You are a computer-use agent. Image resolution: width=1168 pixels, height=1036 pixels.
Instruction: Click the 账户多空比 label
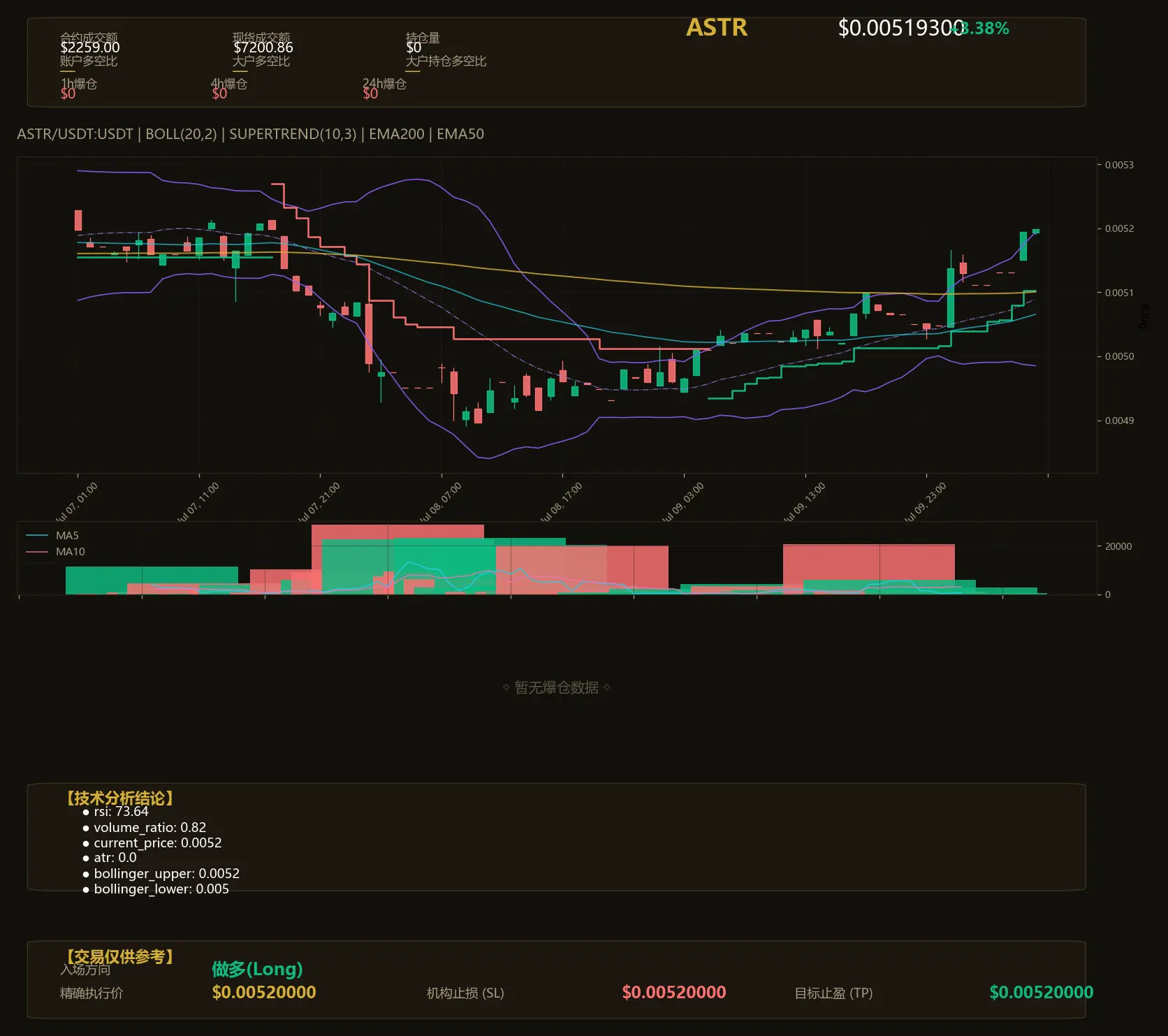click(89, 61)
